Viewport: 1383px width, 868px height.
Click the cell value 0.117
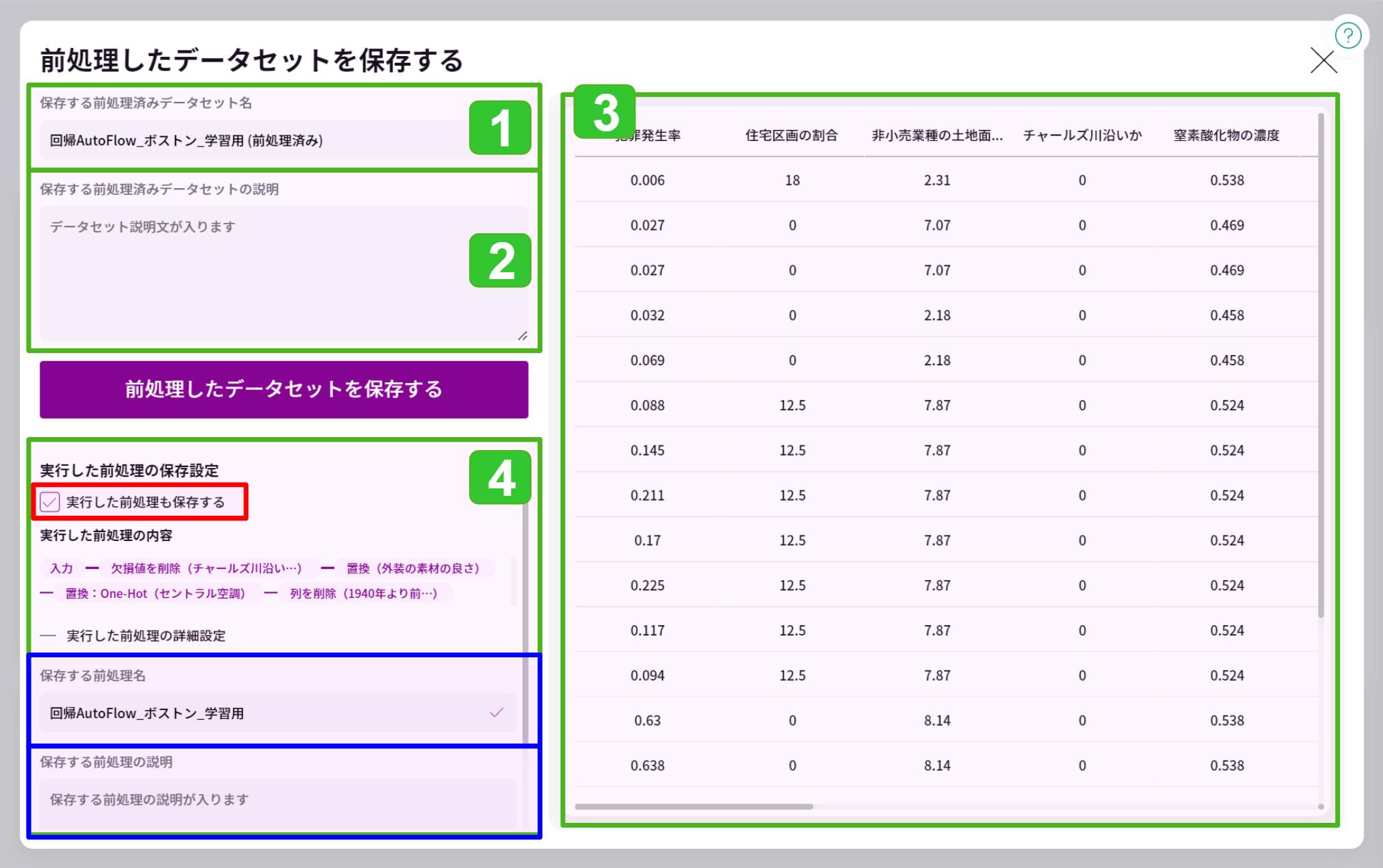(647, 631)
